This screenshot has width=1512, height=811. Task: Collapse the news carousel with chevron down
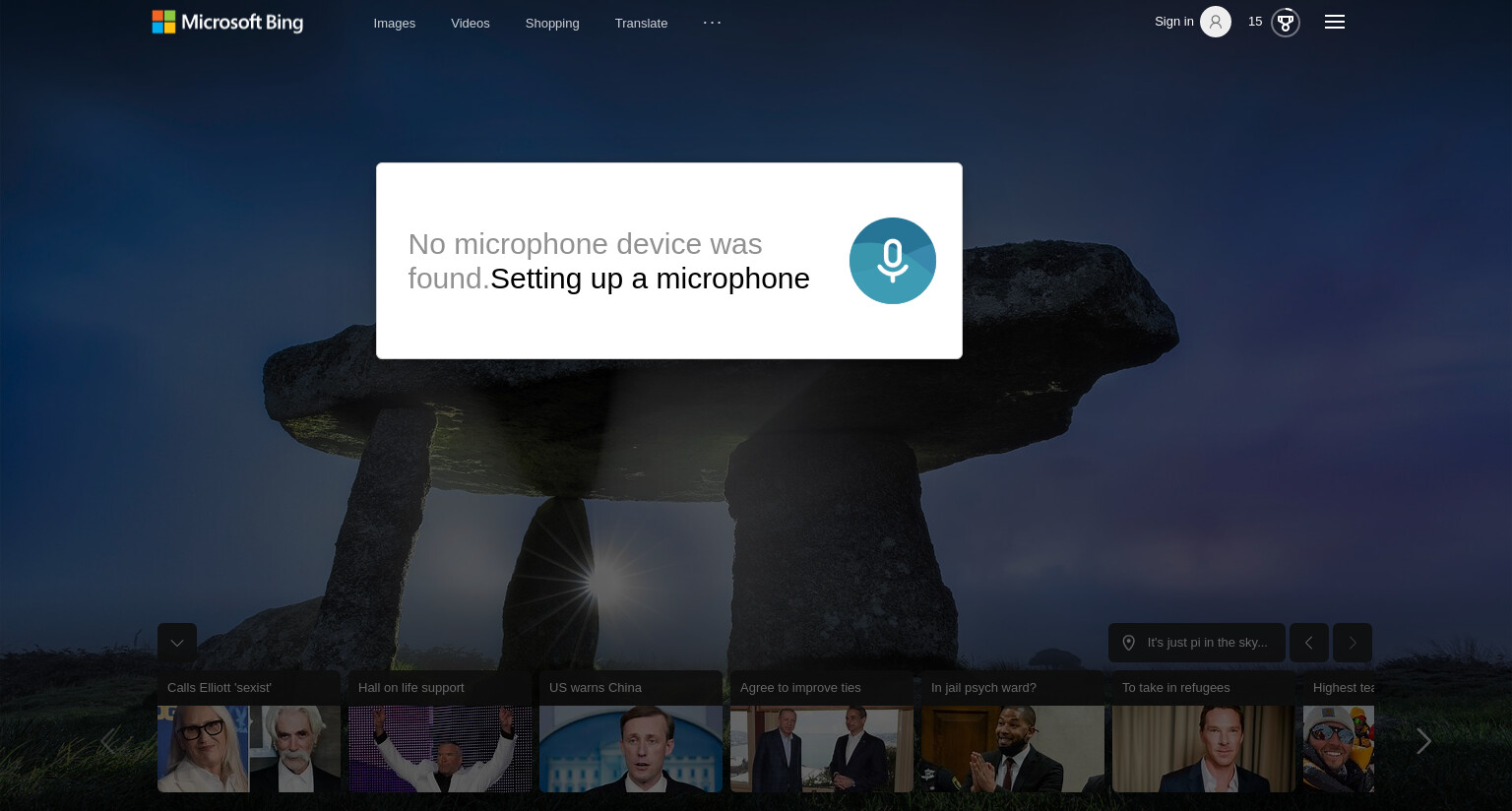(x=177, y=643)
